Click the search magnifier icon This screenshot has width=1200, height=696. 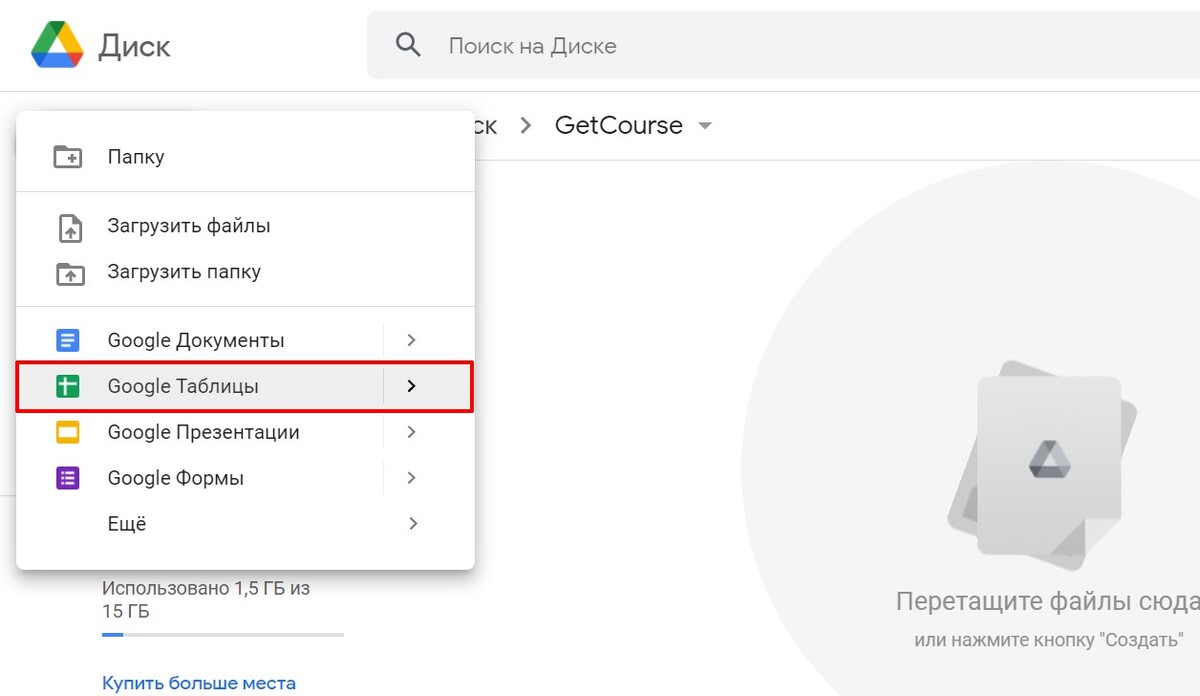click(x=408, y=45)
